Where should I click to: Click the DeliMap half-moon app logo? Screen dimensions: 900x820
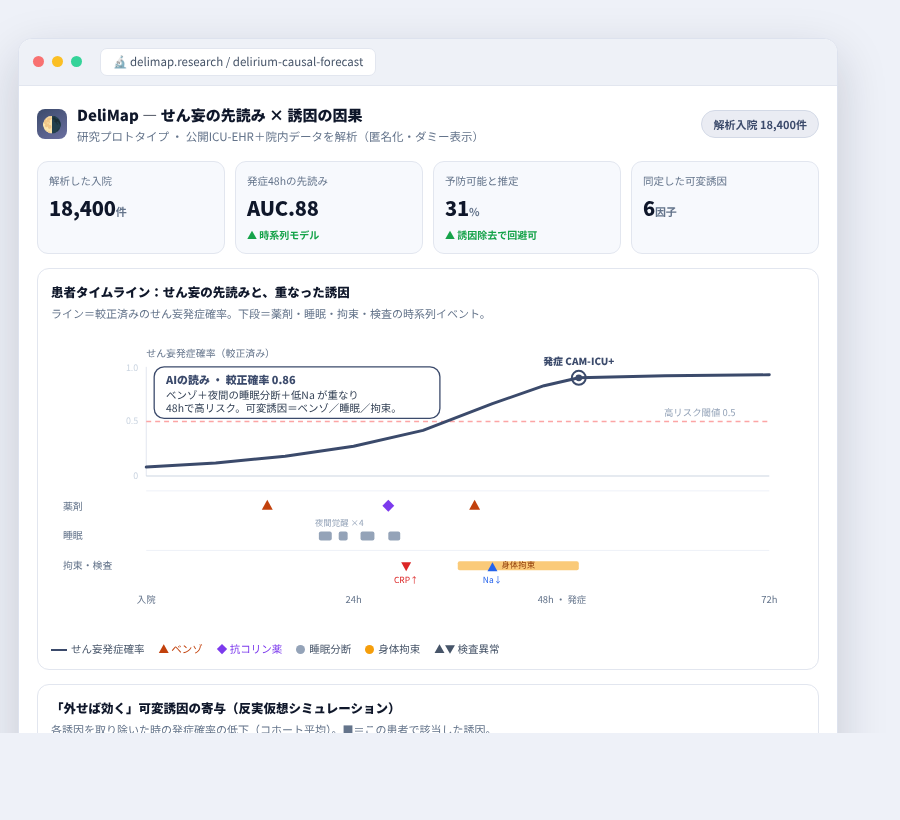[52, 124]
